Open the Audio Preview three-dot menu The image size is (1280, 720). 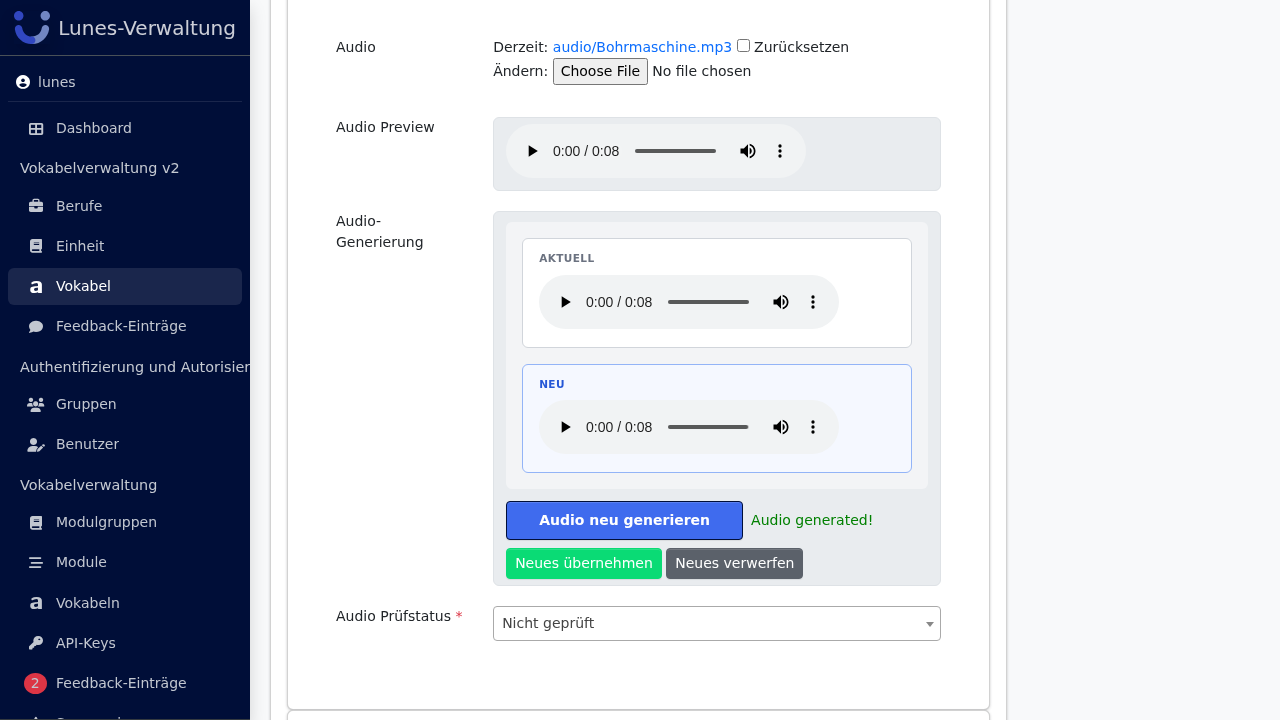coord(780,151)
